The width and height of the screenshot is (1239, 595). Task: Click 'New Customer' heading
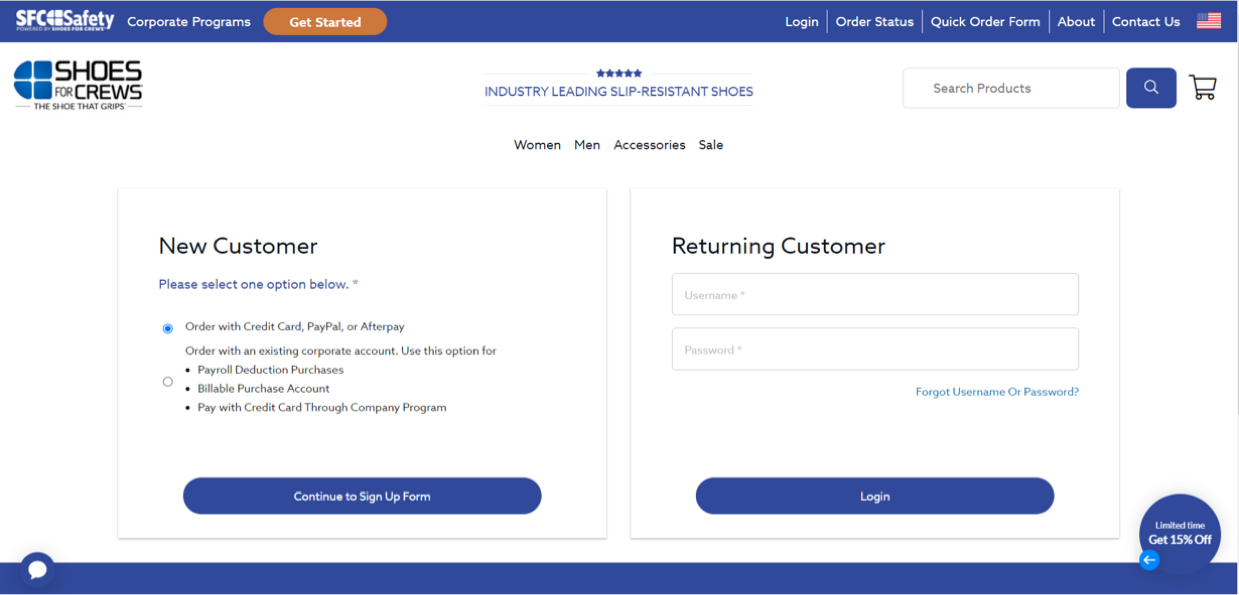pos(238,246)
